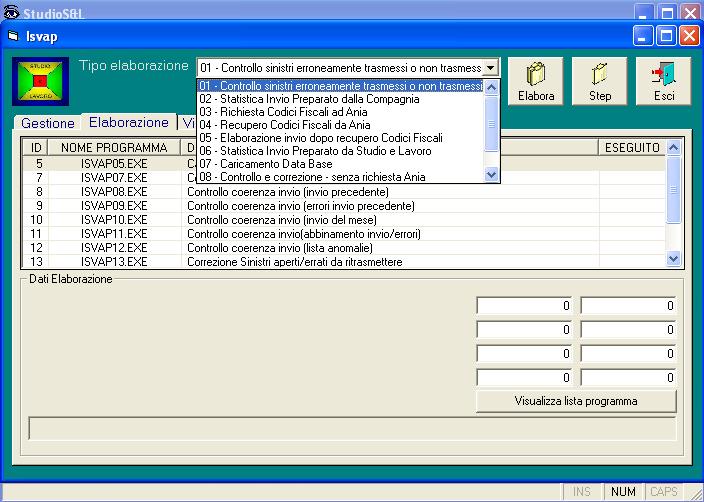Click the ID column header
The height and width of the screenshot is (502, 704).
pyautogui.click(x=35, y=148)
